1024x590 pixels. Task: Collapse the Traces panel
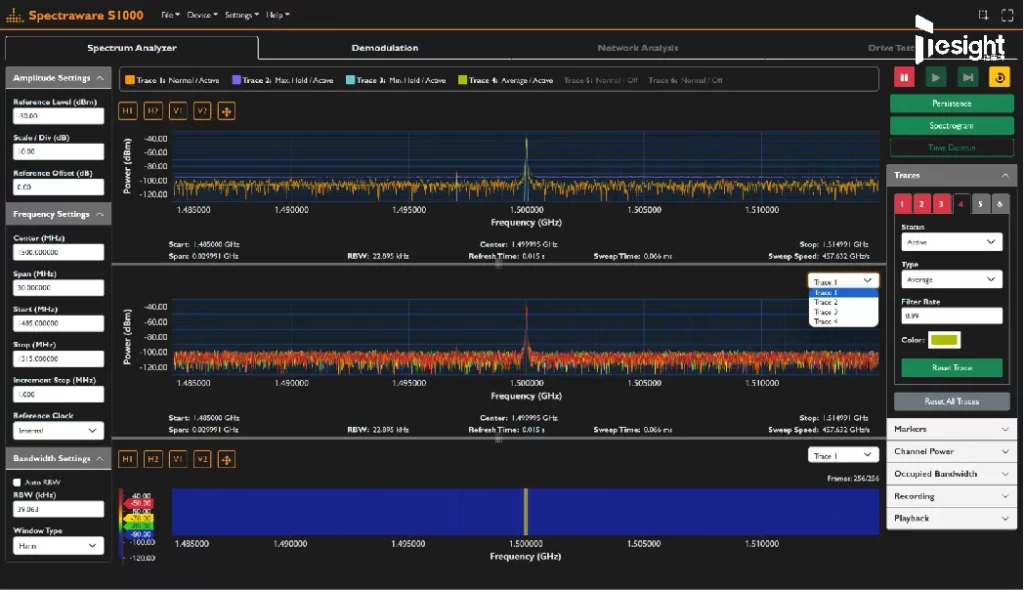point(952,175)
